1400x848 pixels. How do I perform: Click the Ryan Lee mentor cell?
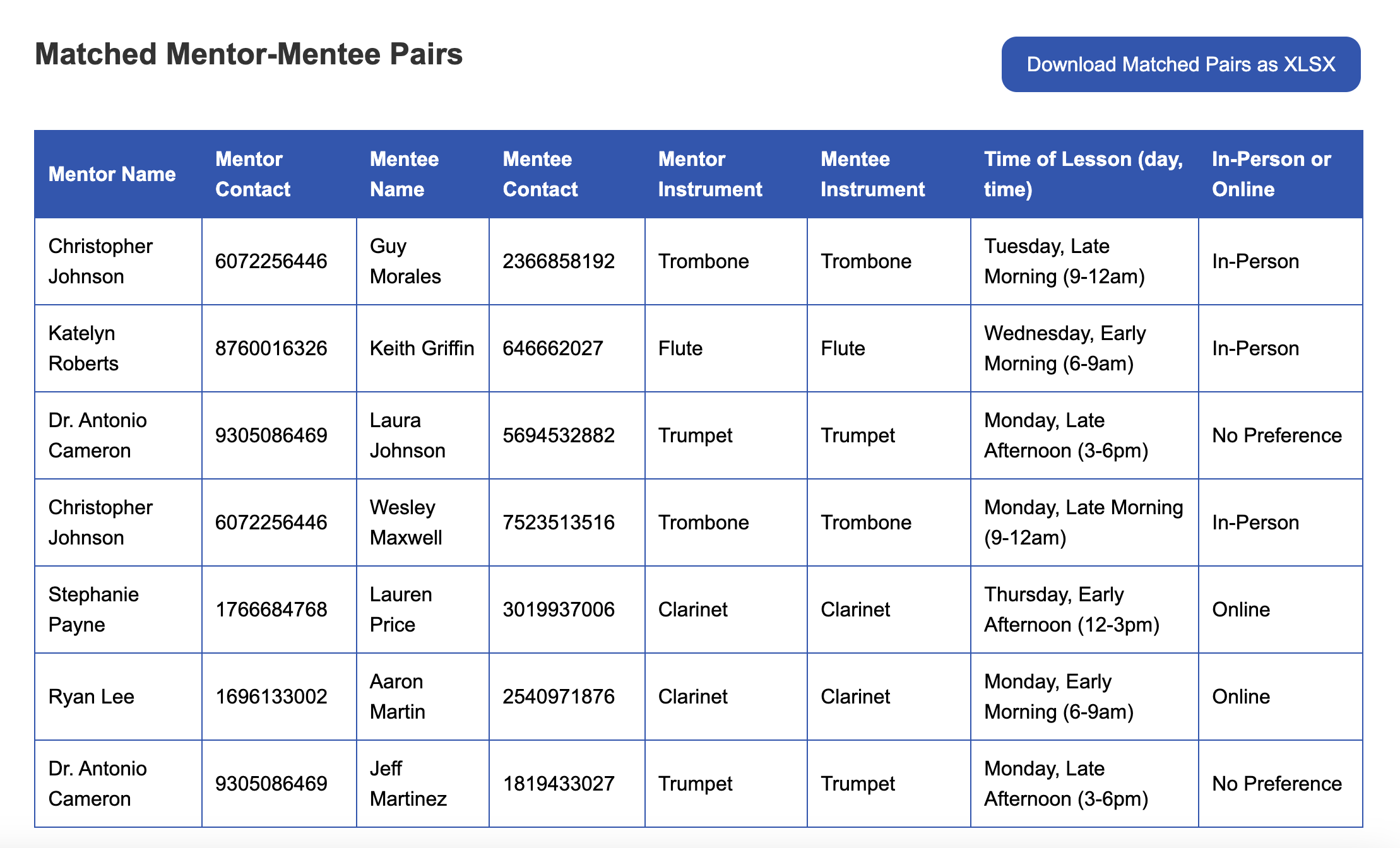[x=92, y=697]
